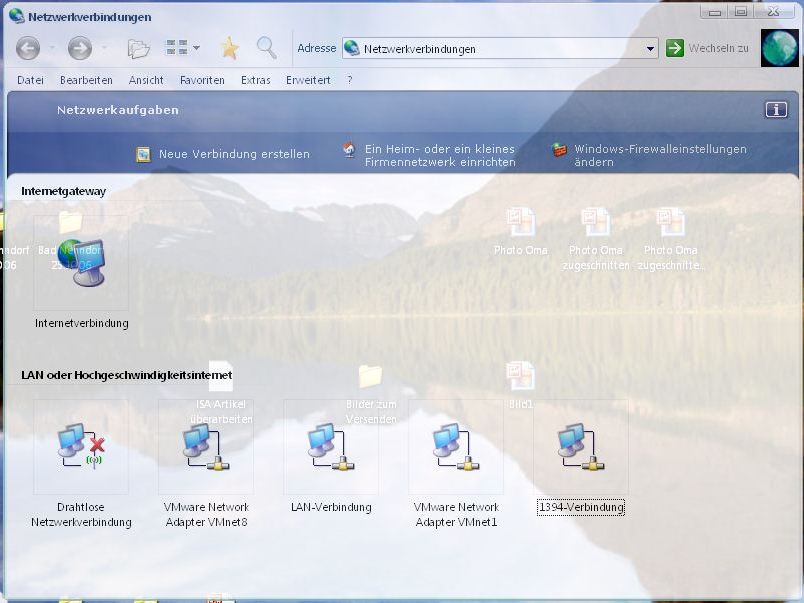The width and height of the screenshot is (804, 603).
Task: Select the 1394-Verbindung icon
Action: (x=581, y=446)
